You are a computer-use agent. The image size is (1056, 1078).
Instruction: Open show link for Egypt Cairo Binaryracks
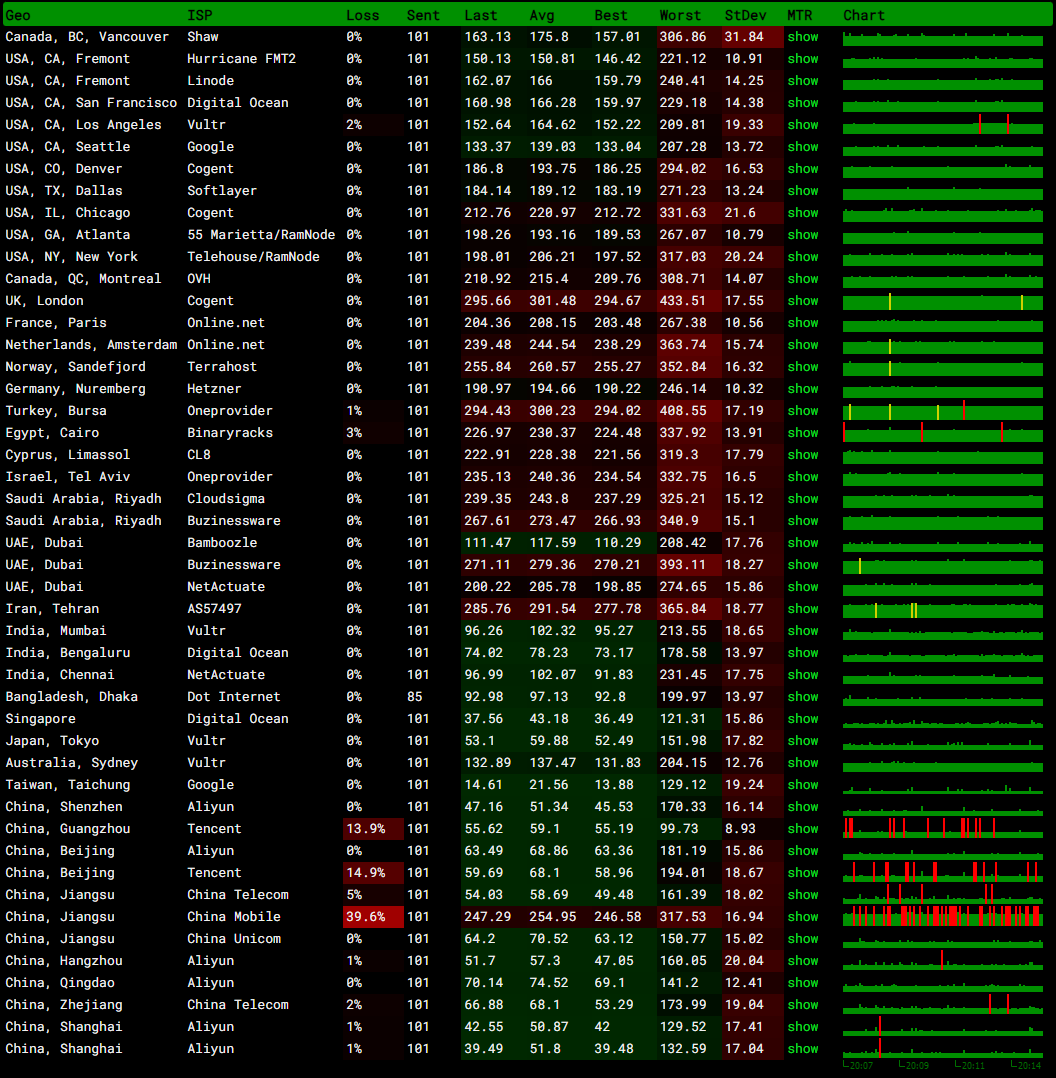(x=802, y=433)
